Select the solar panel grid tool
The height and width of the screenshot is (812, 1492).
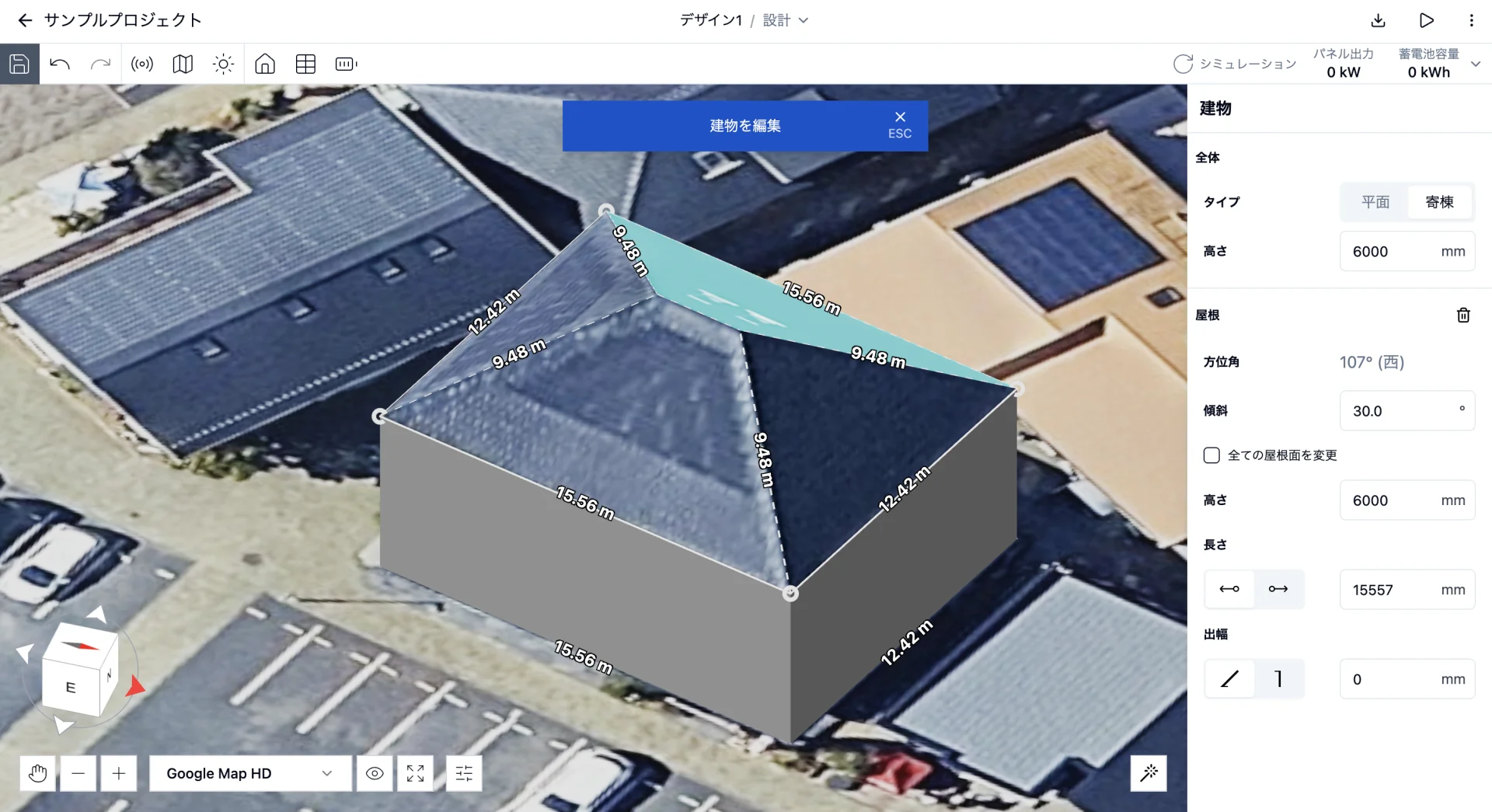305,64
